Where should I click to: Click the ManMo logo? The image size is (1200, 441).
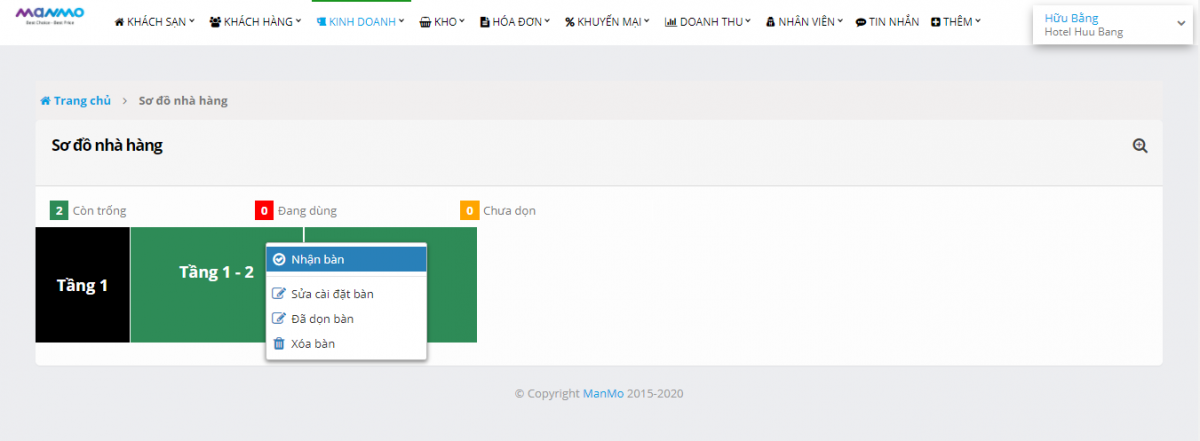point(50,14)
